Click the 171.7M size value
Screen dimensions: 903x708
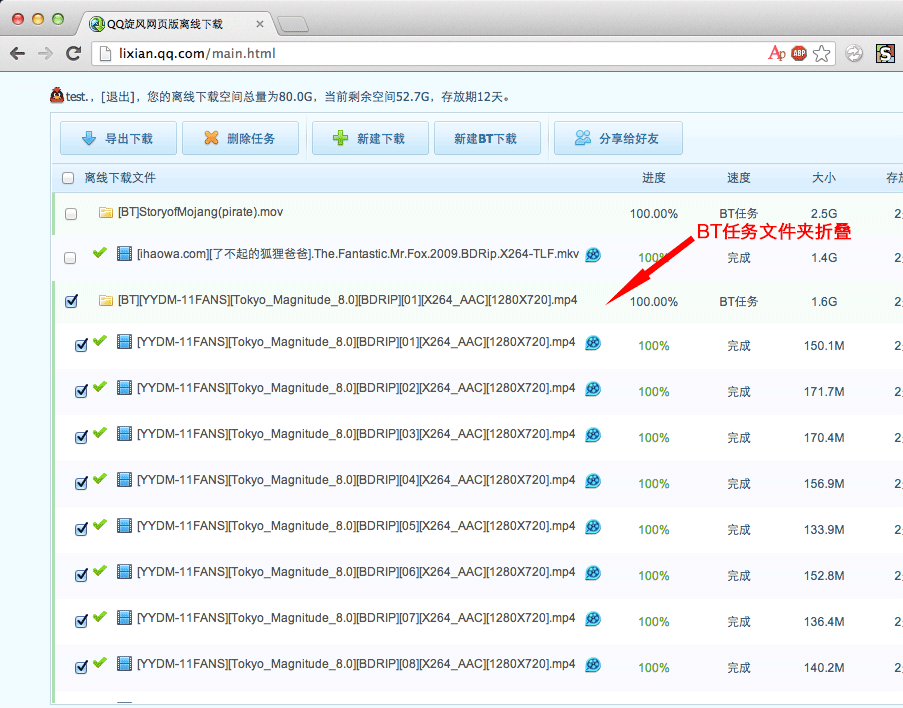point(824,392)
